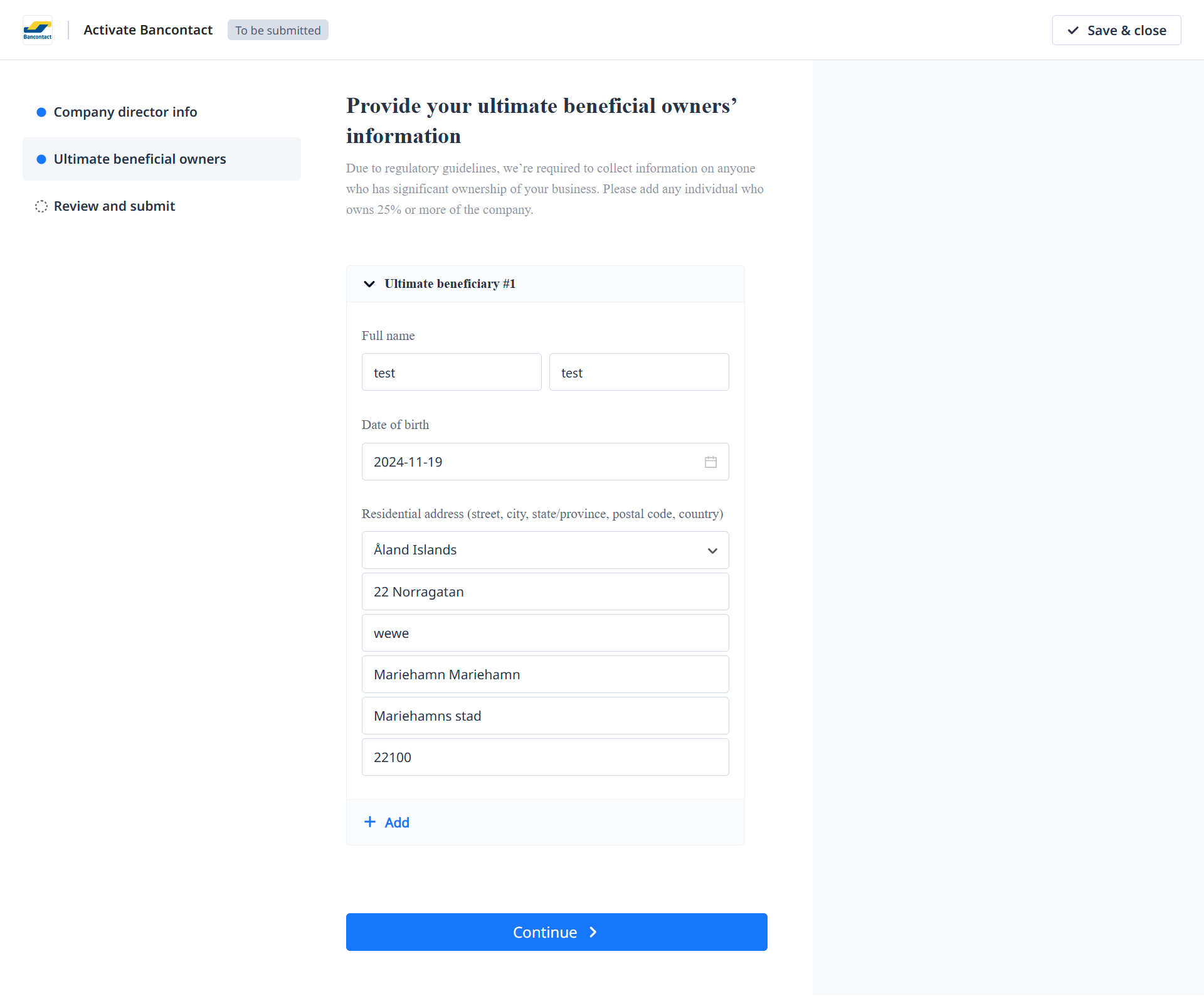Click the blue dot beside Company director info
This screenshot has height=996, width=1204.
[41, 112]
